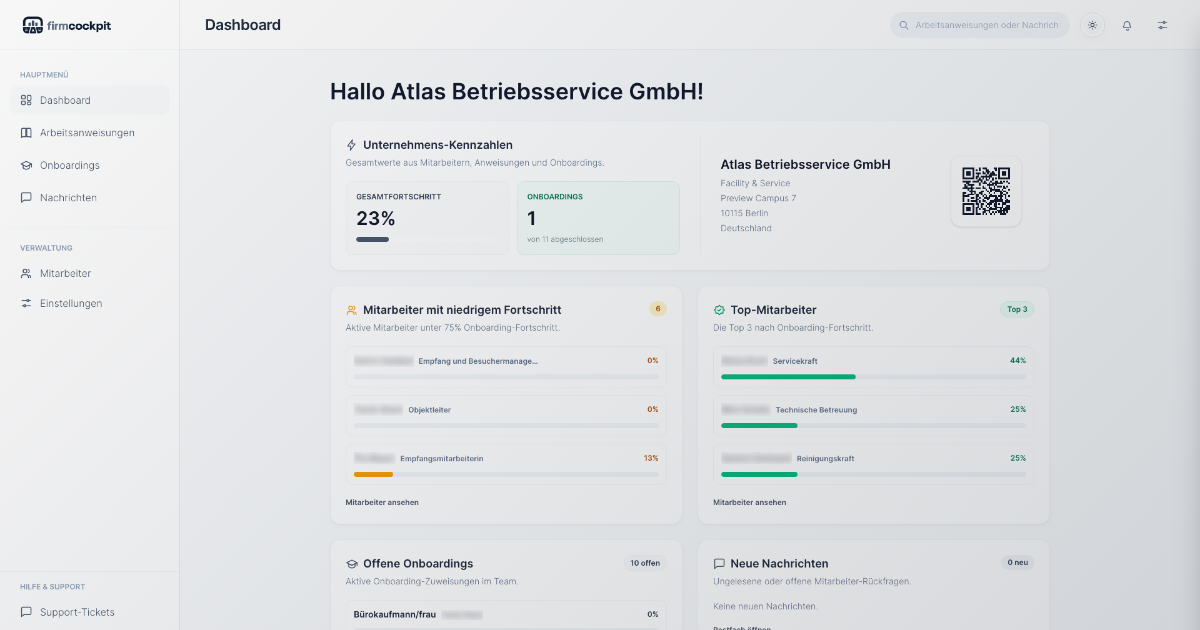Toggle the light/dark theme sun icon
1200x630 pixels.
click(x=1092, y=25)
